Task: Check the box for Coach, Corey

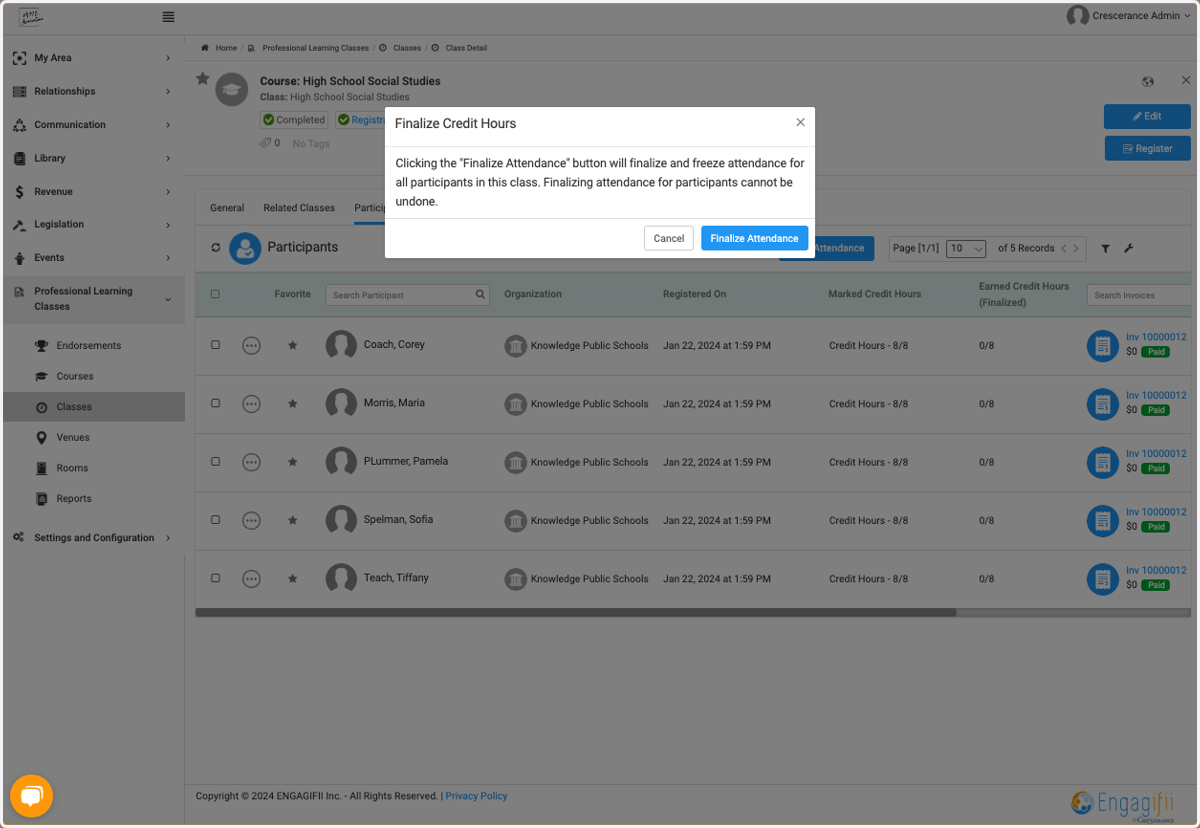Action: (215, 345)
